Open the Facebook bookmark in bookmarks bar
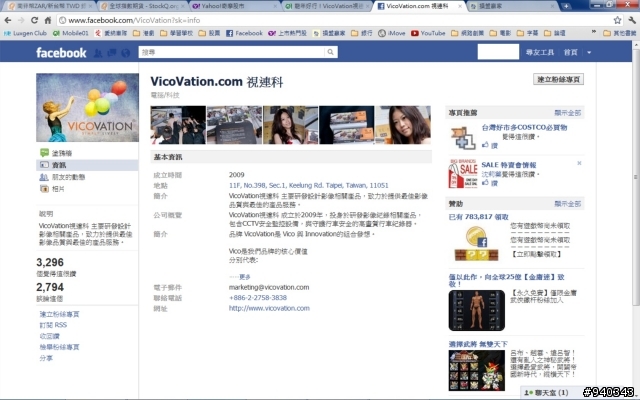The height and width of the screenshot is (400, 640). tap(244, 33)
